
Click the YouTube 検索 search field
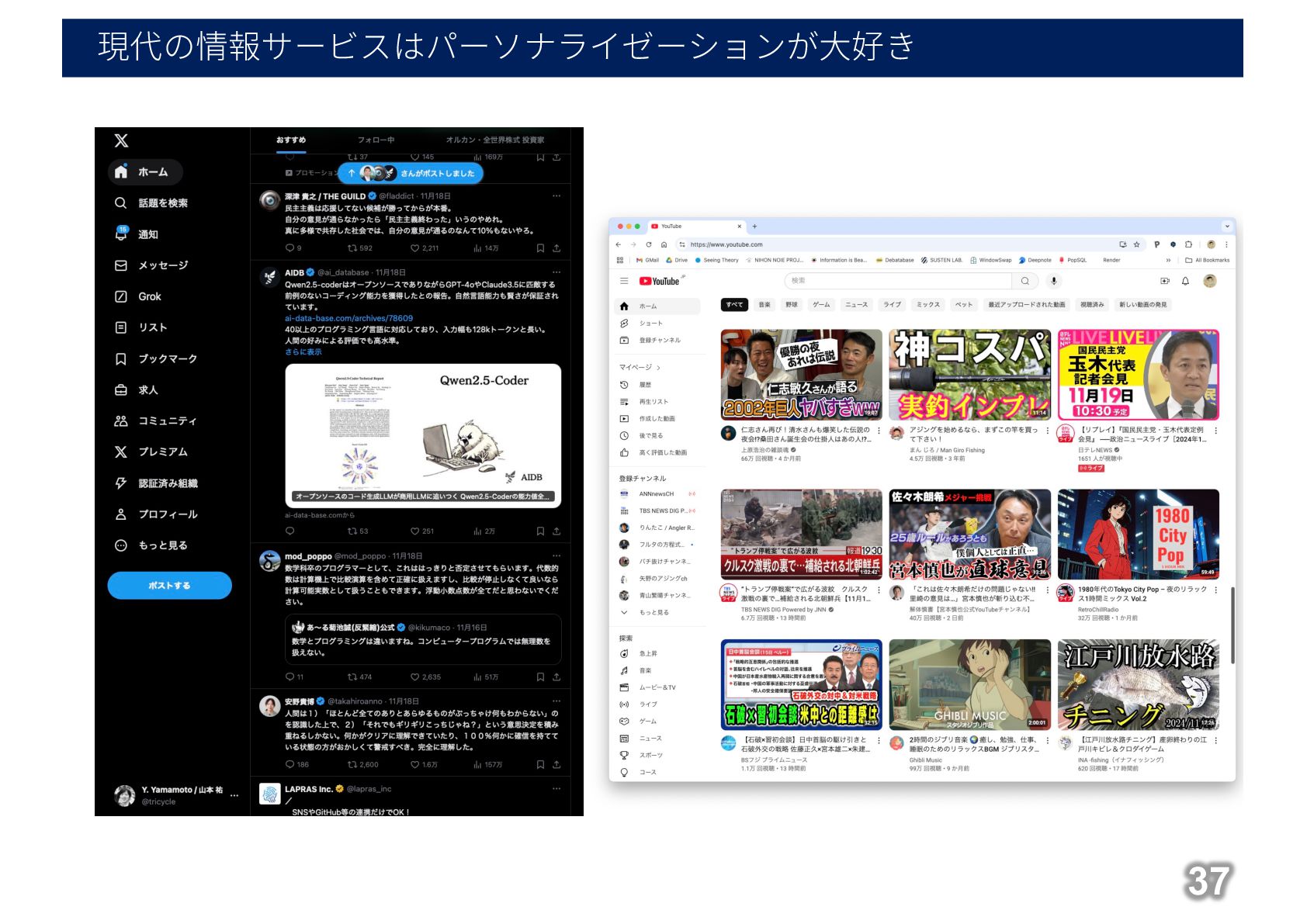tap(898, 281)
